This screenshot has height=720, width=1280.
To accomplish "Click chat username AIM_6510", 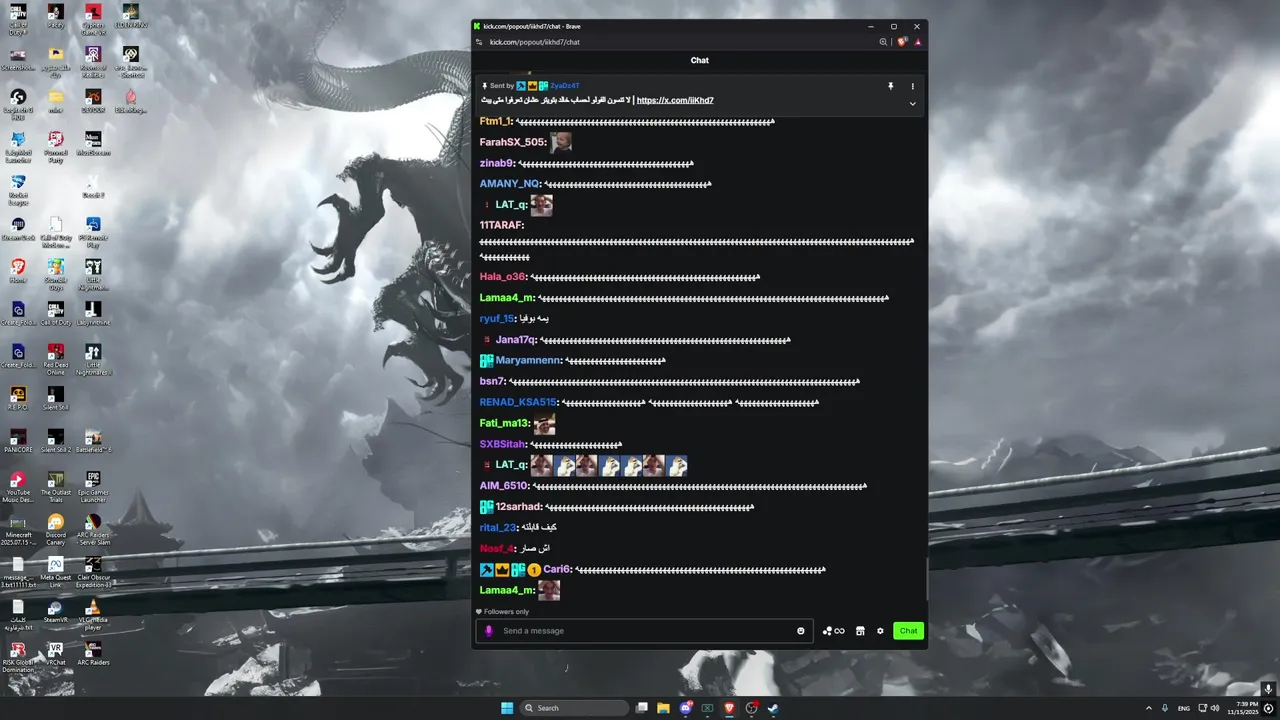I will (504, 486).
